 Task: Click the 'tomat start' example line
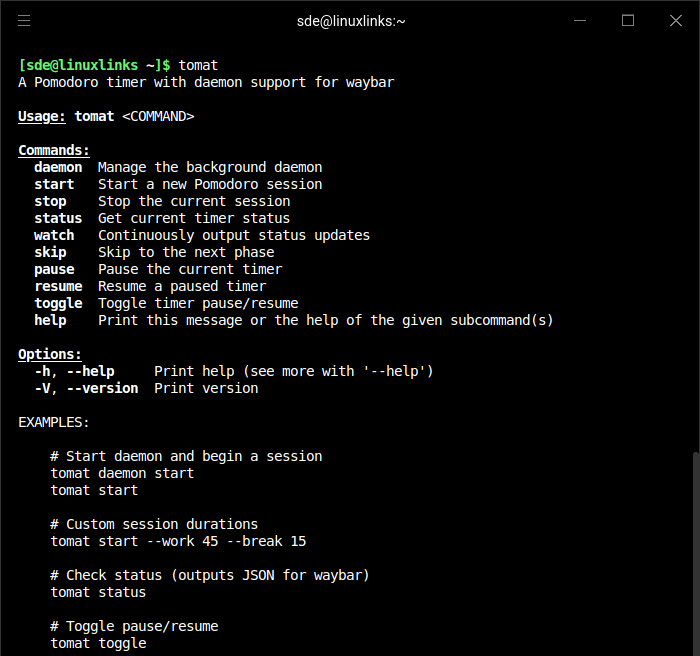coord(94,490)
